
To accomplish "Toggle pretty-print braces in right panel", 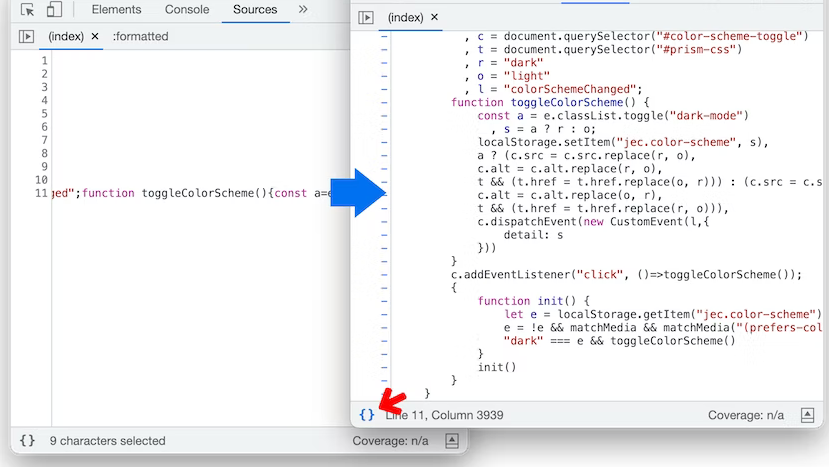I will coord(367,414).
